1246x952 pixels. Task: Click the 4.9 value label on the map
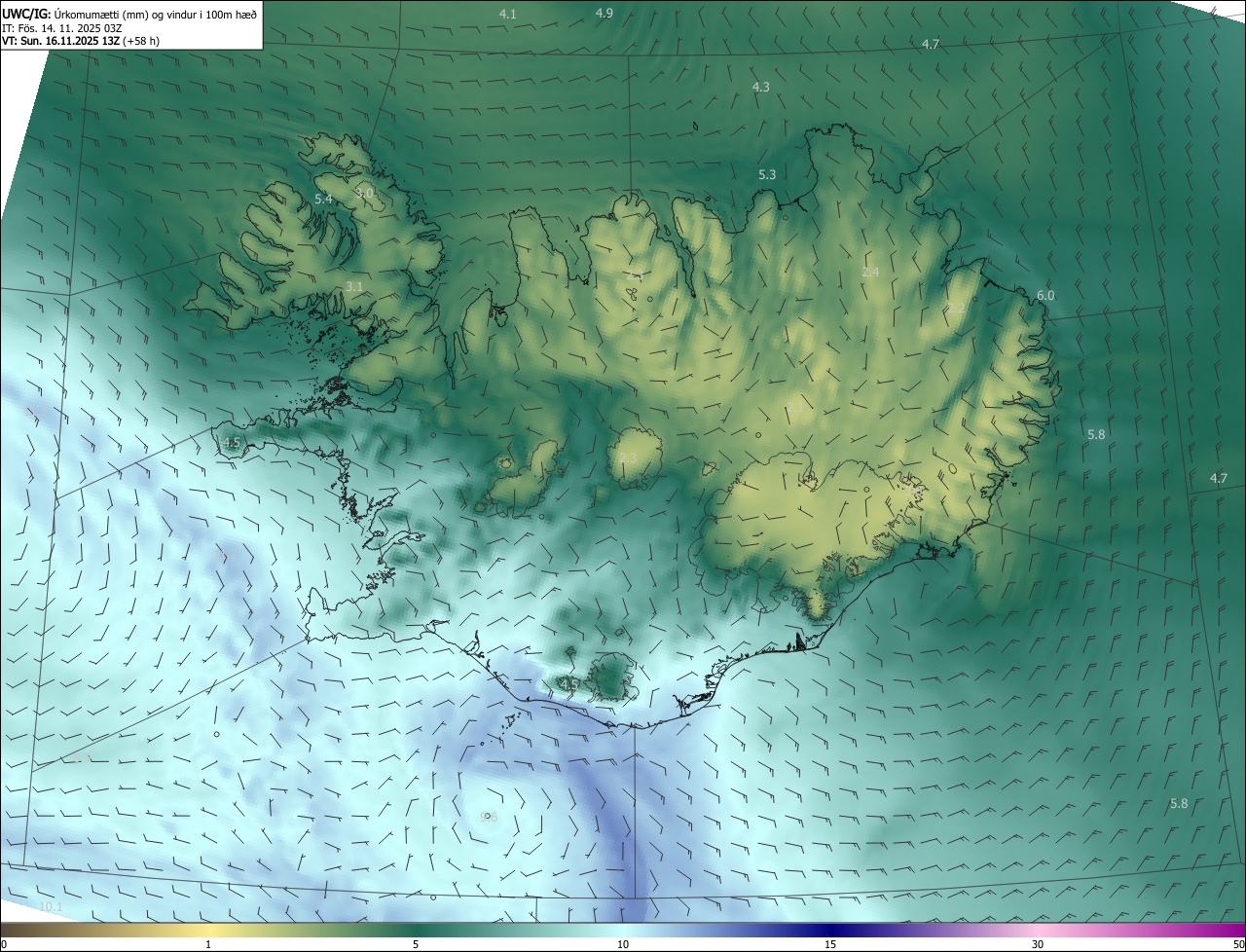click(604, 13)
